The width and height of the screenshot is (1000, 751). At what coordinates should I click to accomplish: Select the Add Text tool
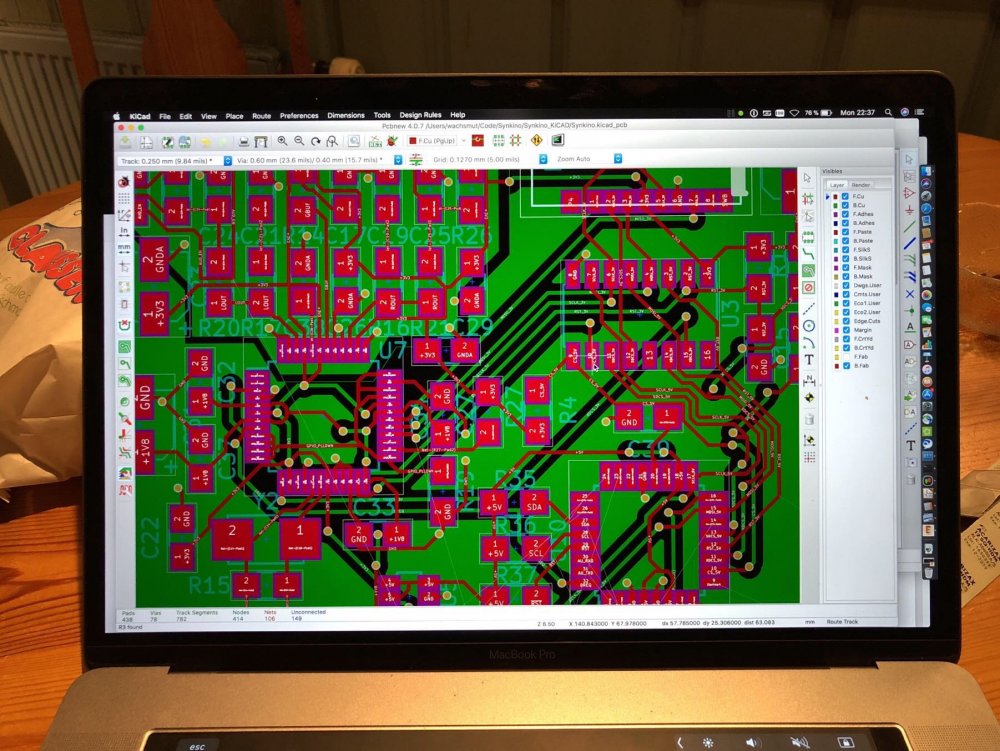809,358
